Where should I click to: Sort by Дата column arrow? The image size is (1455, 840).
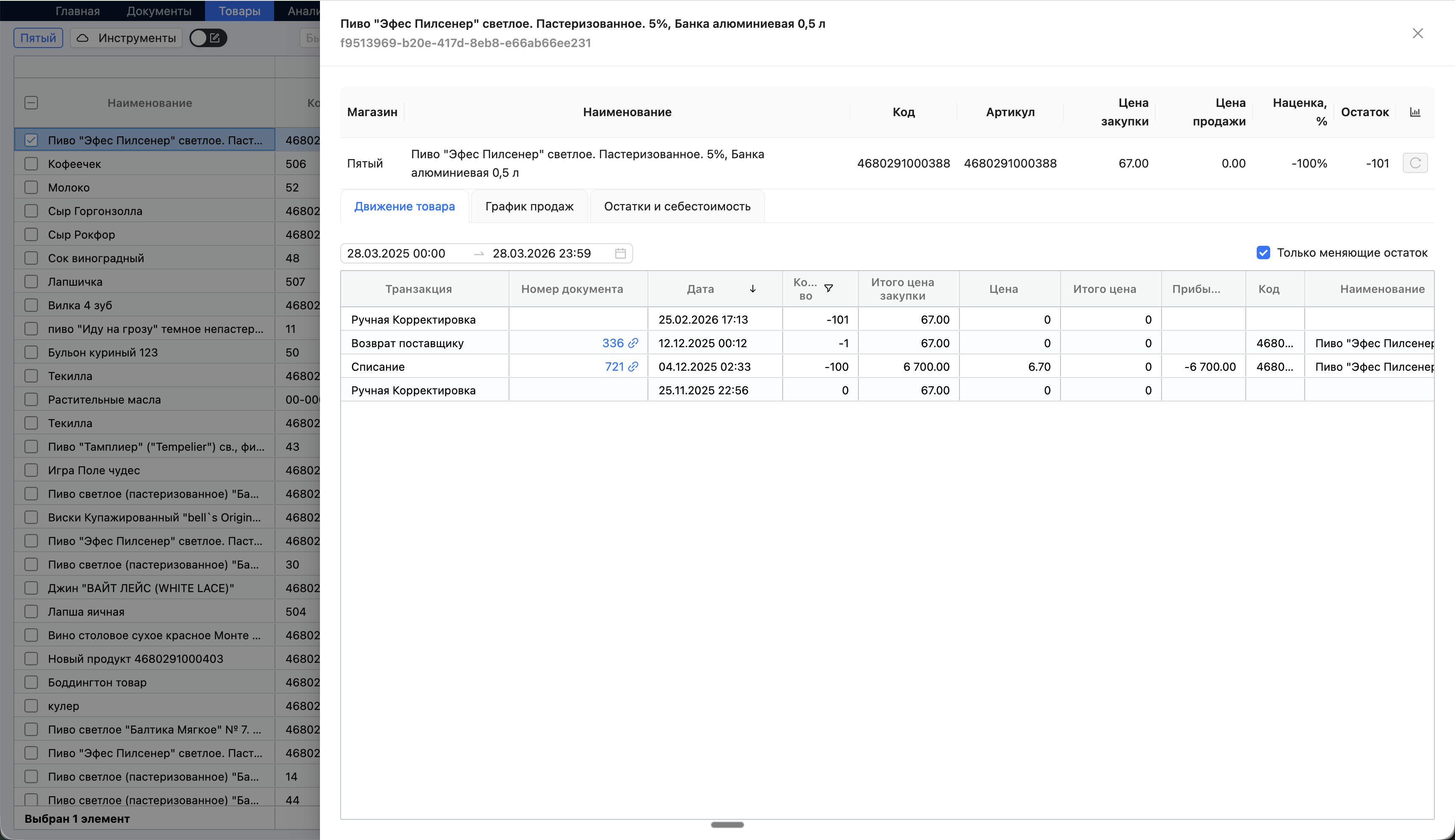(753, 289)
